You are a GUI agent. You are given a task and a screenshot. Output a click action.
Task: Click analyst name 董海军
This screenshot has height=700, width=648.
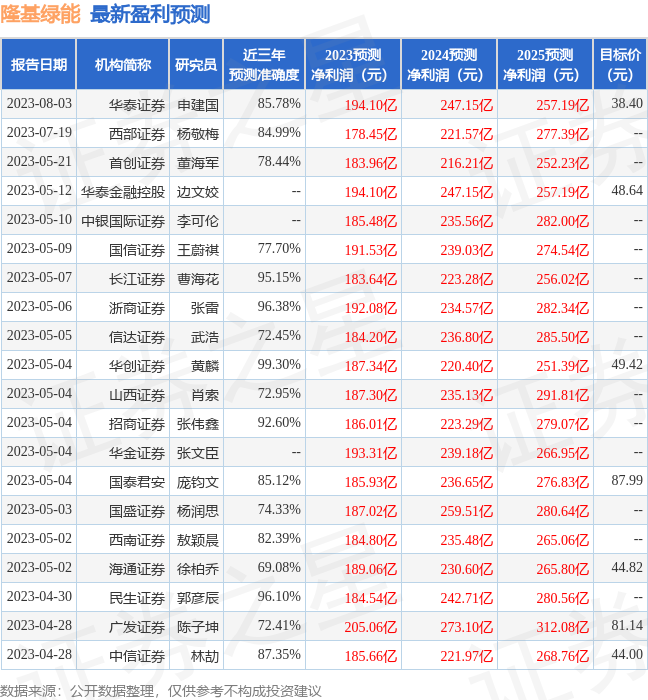[198, 163]
